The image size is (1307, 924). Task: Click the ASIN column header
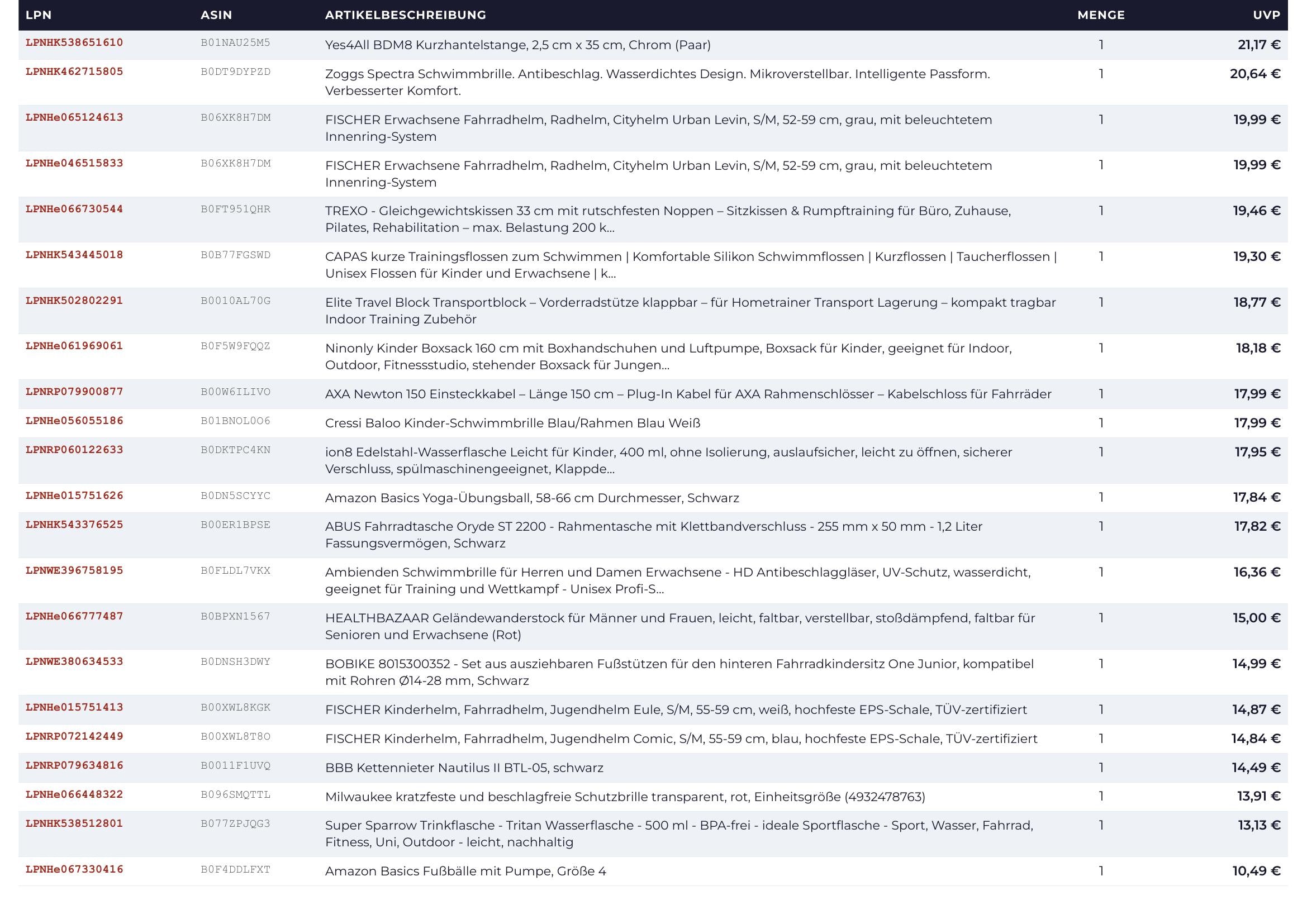click(x=216, y=15)
